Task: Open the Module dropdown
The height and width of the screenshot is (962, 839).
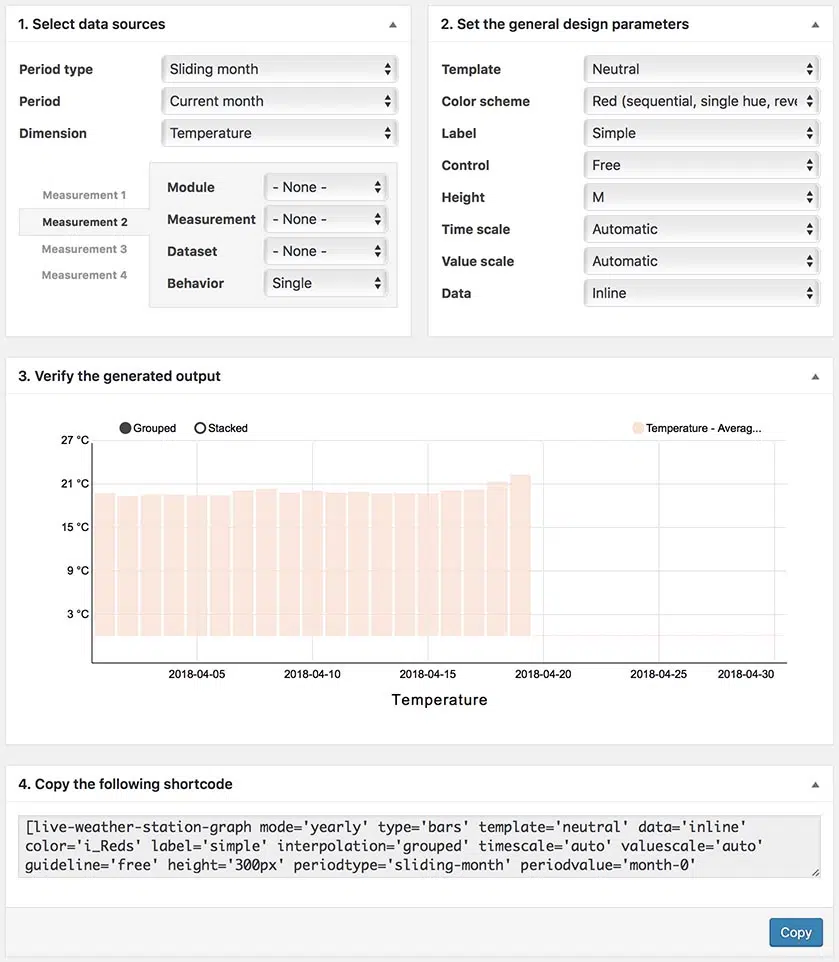Action: (325, 187)
